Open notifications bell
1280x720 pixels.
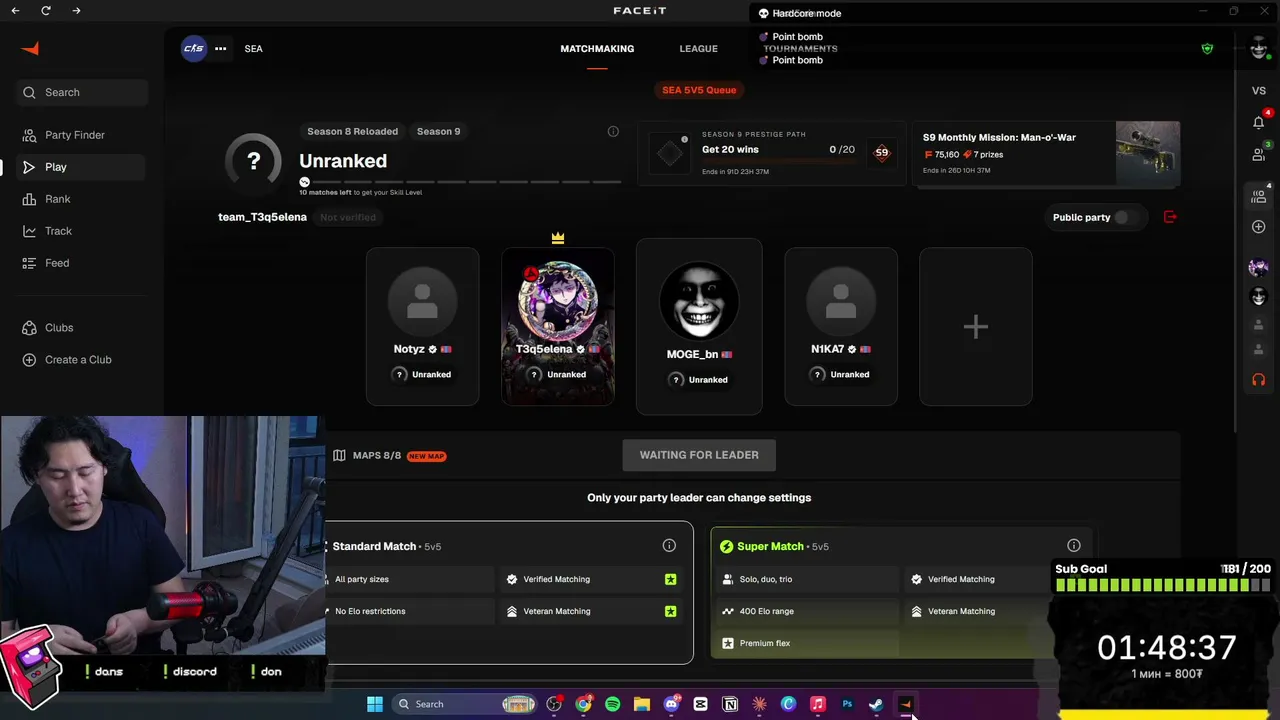(x=1258, y=122)
